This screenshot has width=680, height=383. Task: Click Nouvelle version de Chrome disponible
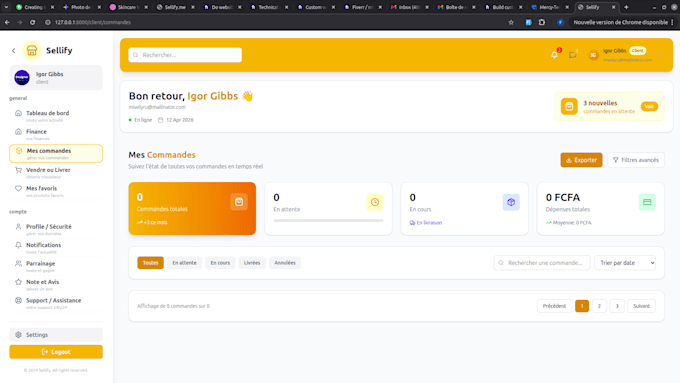[x=621, y=22]
